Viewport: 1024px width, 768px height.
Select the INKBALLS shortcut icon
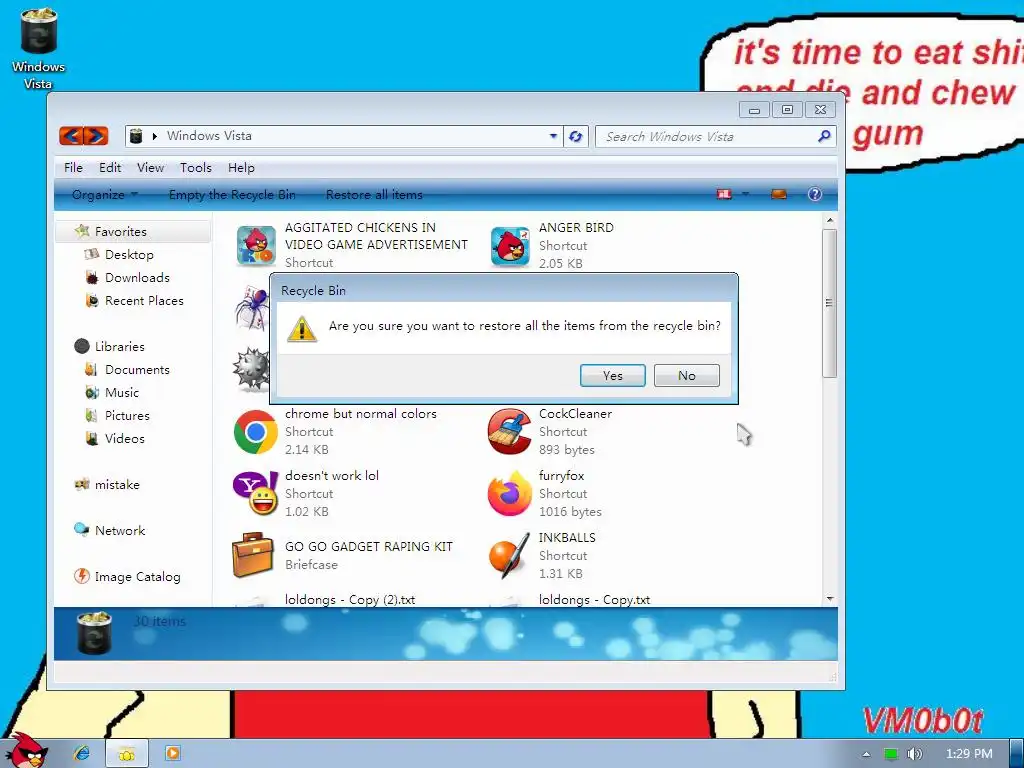pos(509,556)
